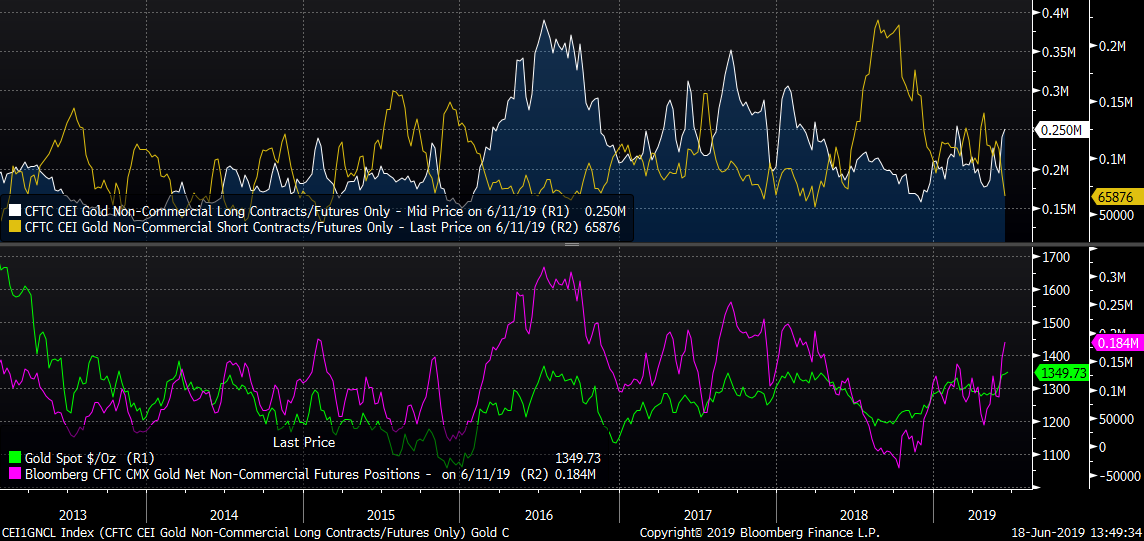Viewport: 1144px width, 541px height.
Task: Click the 0.184M value in the lower legend
Action: (x=577, y=475)
